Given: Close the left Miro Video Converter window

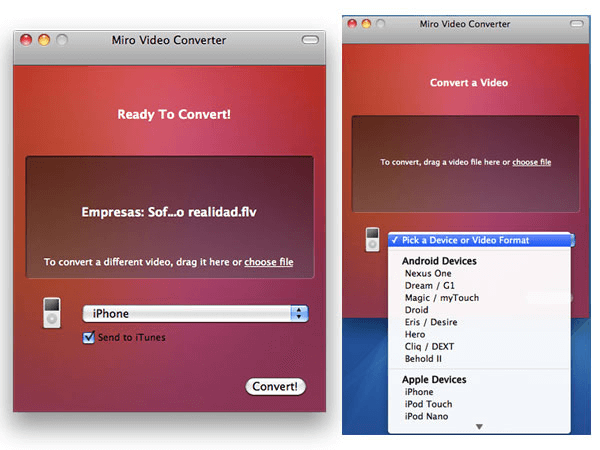Looking at the screenshot, I should [x=26, y=40].
